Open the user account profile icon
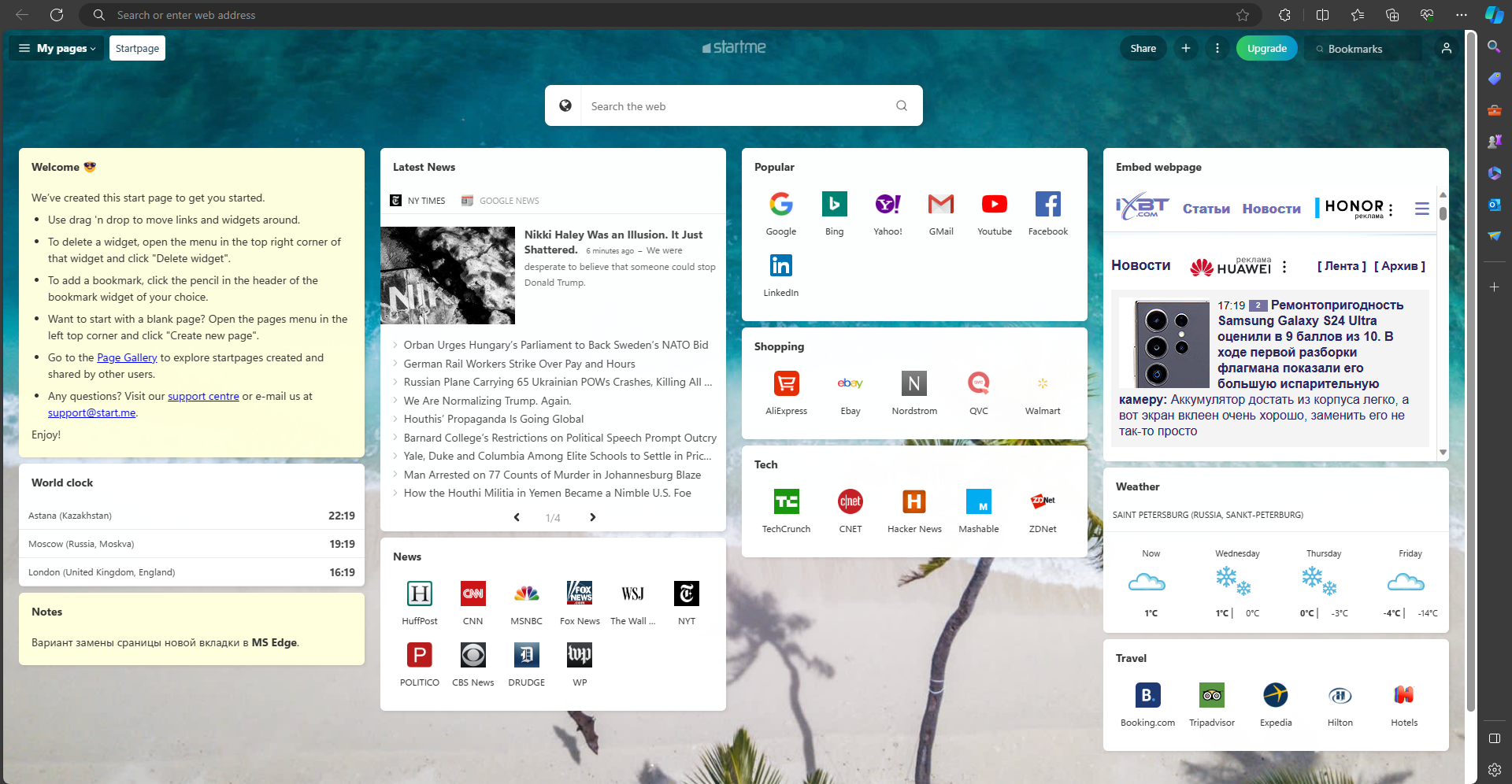1512x784 pixels. 1447,48
